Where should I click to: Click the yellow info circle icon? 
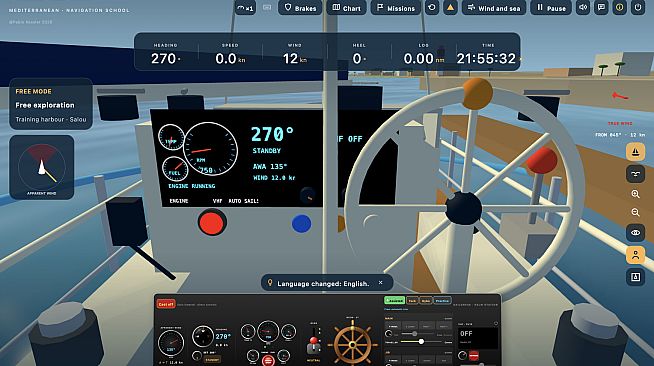(x=619, y=8)
